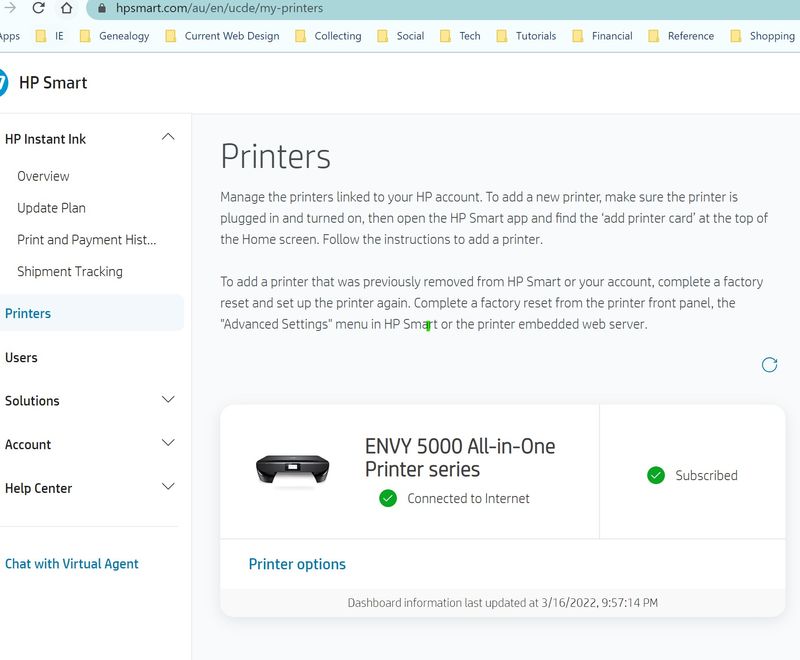Go to Update Plan
Screen dimensions: 800x660
51,208
